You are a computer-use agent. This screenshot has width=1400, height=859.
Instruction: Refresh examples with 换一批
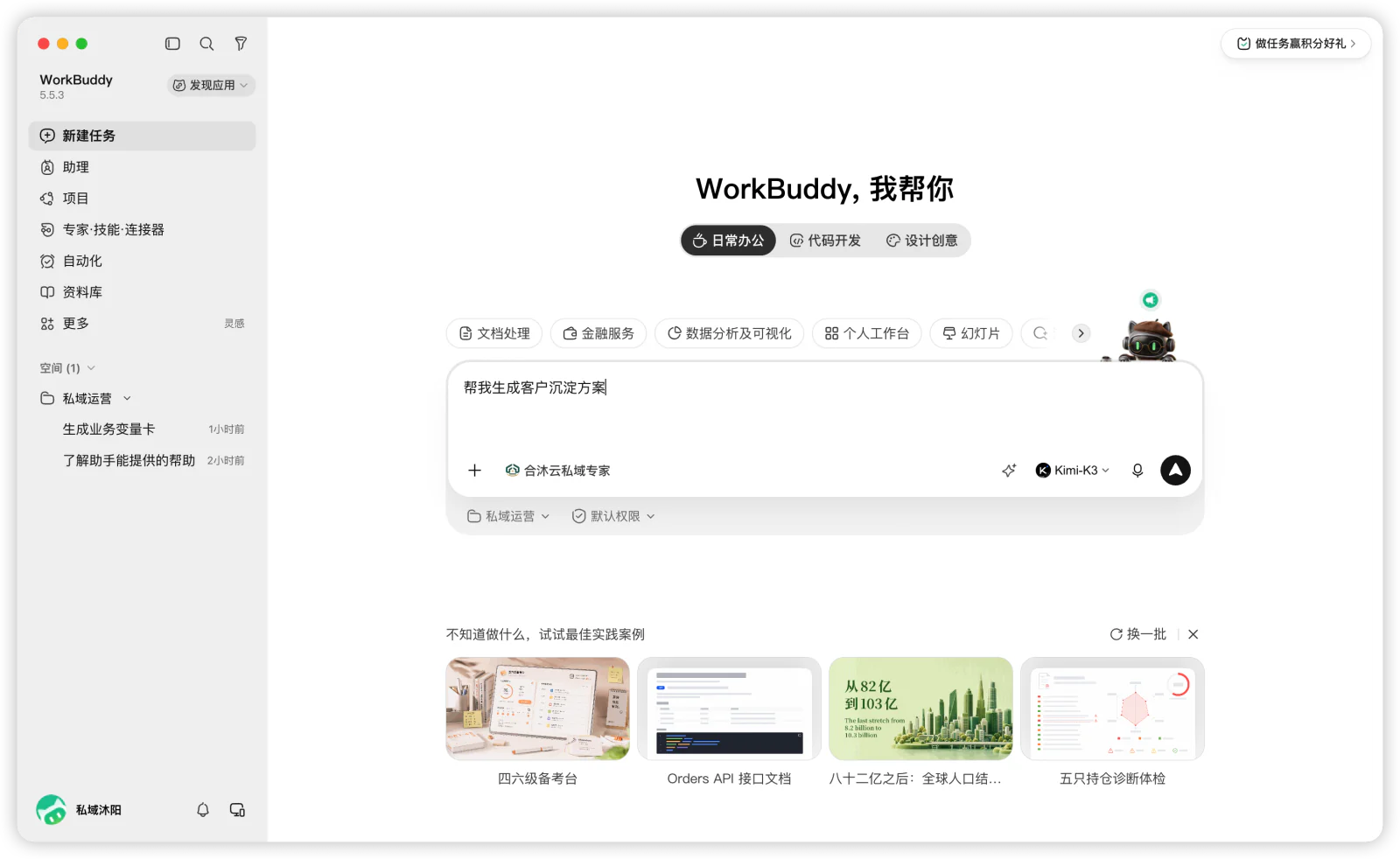[1138, 634]
